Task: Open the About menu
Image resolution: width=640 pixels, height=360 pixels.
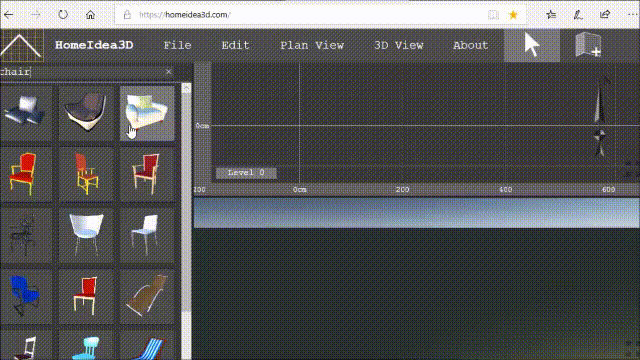Action: click(470, 45)
